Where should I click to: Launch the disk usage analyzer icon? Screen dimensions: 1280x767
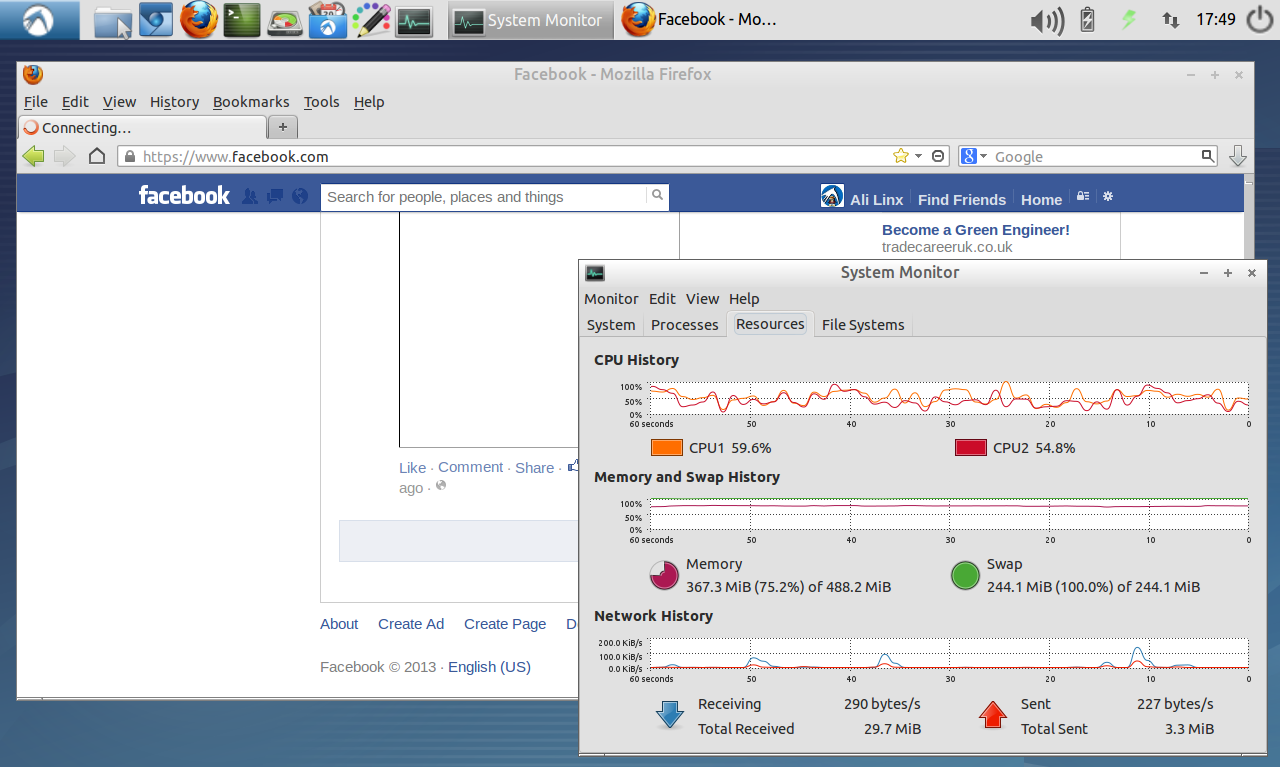[285, 20]
